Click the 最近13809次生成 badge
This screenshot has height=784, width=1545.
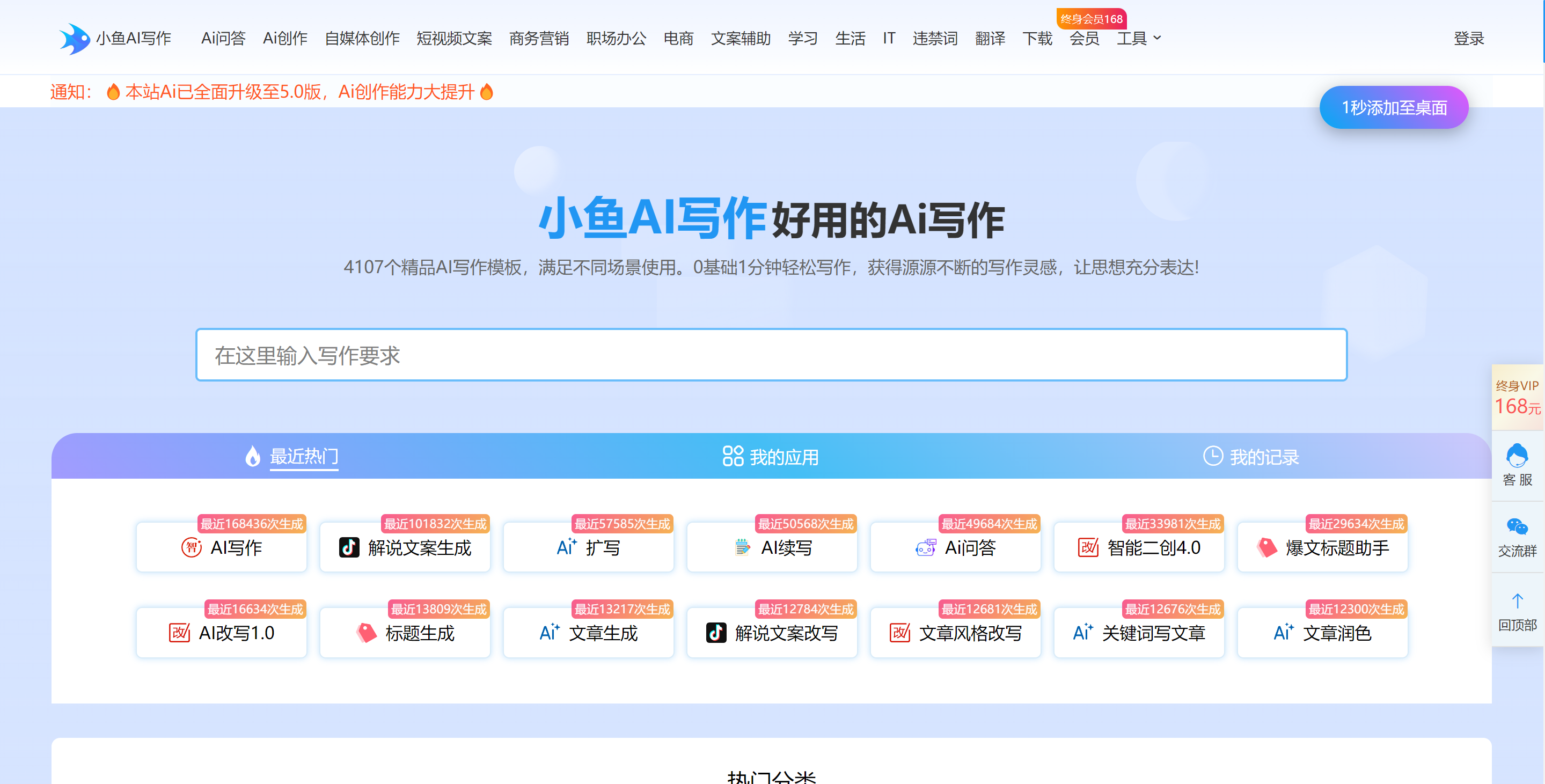tap(439, 609)
